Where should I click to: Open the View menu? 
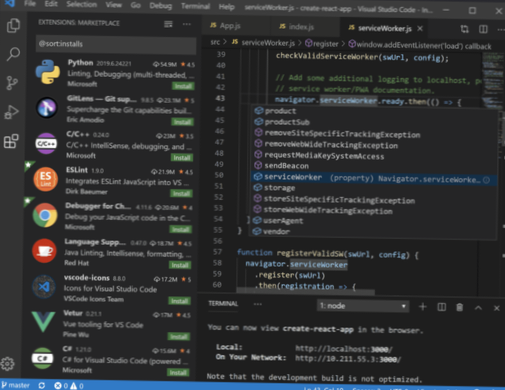pos(114,5)
